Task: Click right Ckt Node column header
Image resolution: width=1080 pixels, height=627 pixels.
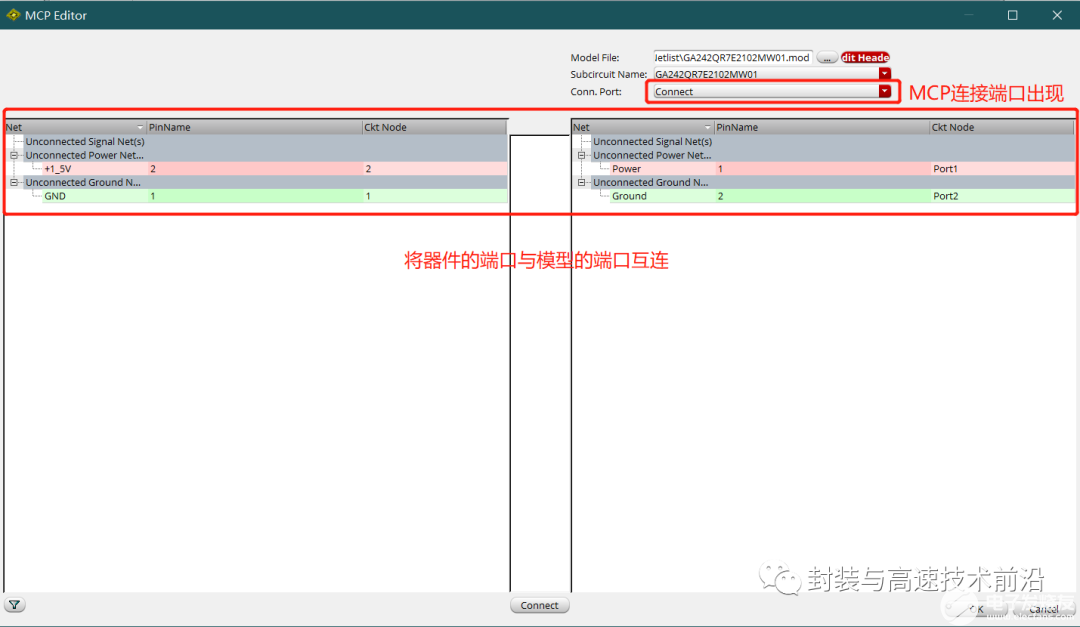Action: 1002,127
